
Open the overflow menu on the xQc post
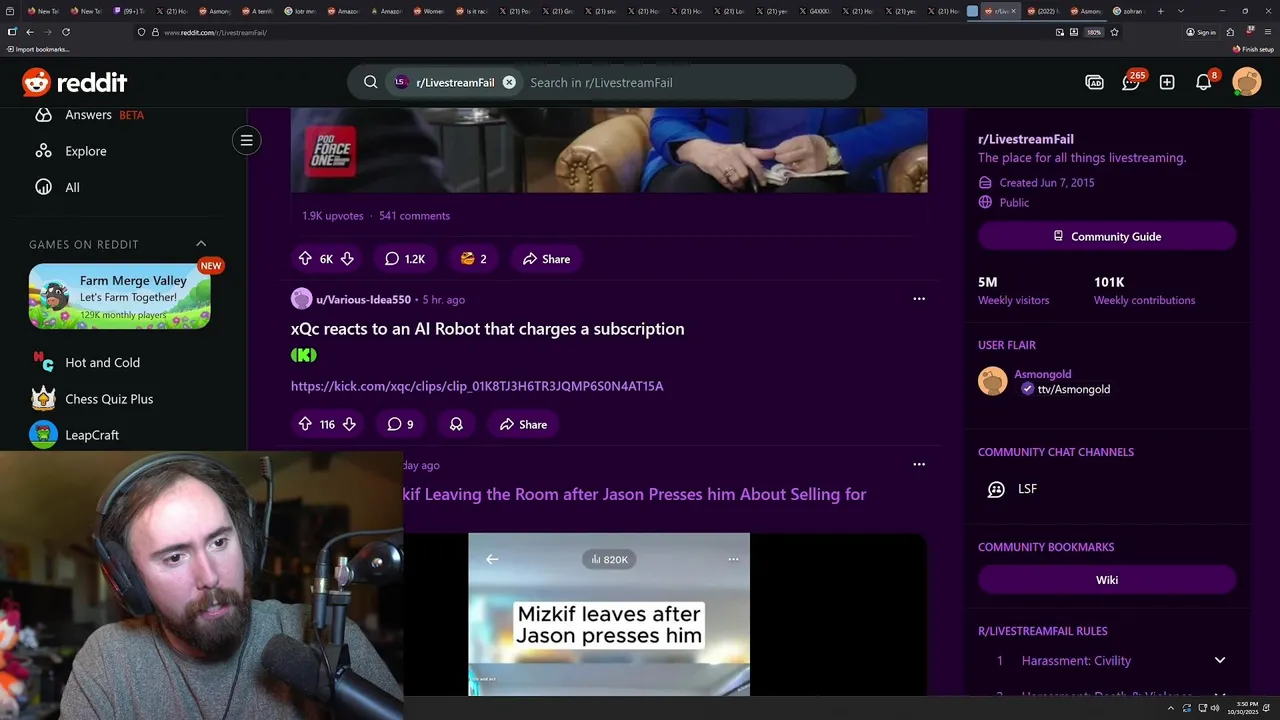919,298
